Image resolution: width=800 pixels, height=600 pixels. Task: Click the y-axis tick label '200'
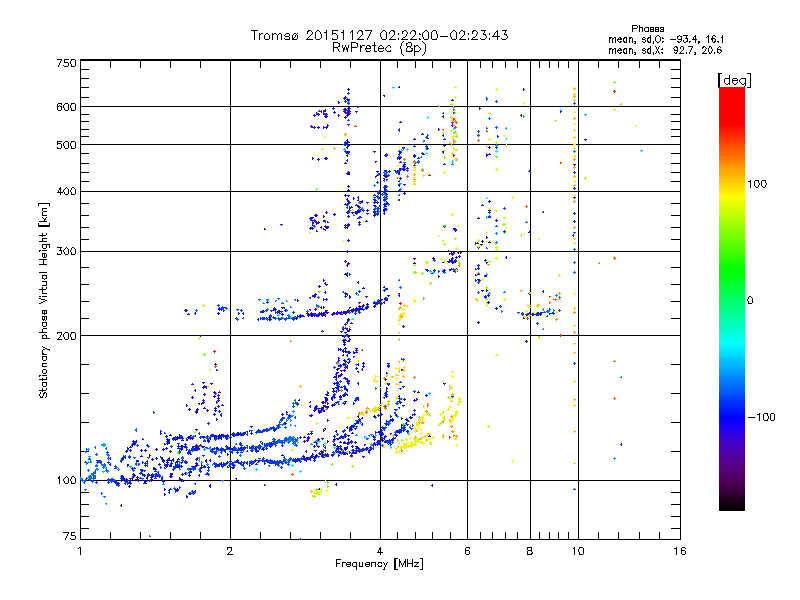point(66,336)
